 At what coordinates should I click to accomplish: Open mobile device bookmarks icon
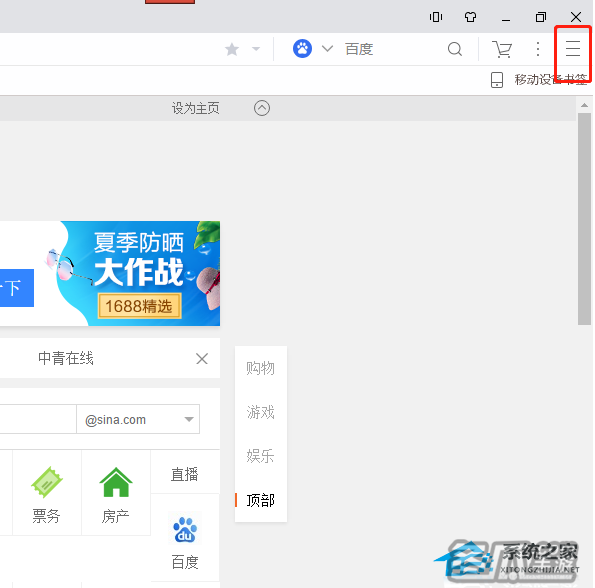click(x=497, y=80)
